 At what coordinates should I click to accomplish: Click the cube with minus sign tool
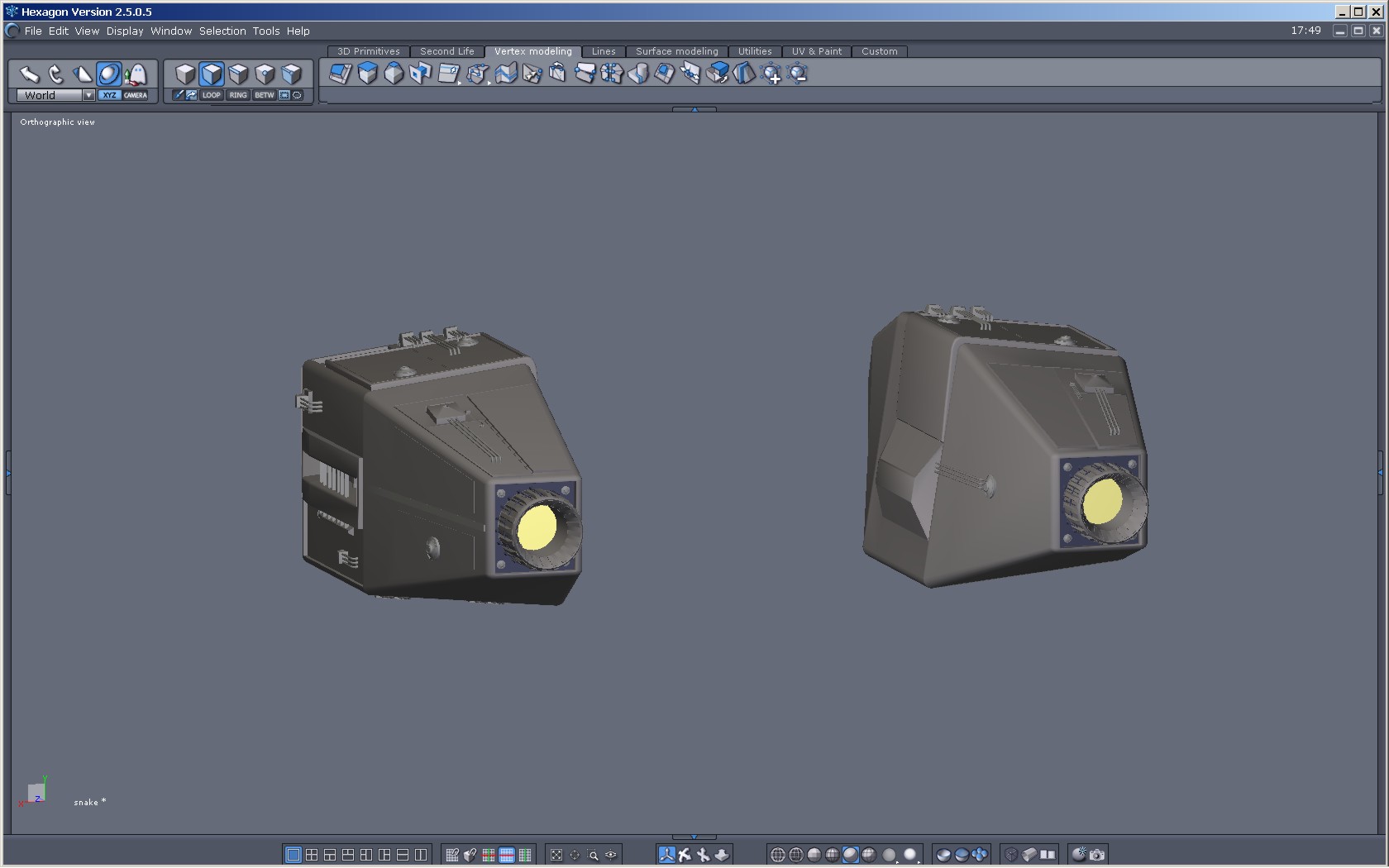[x=798, y=74]
